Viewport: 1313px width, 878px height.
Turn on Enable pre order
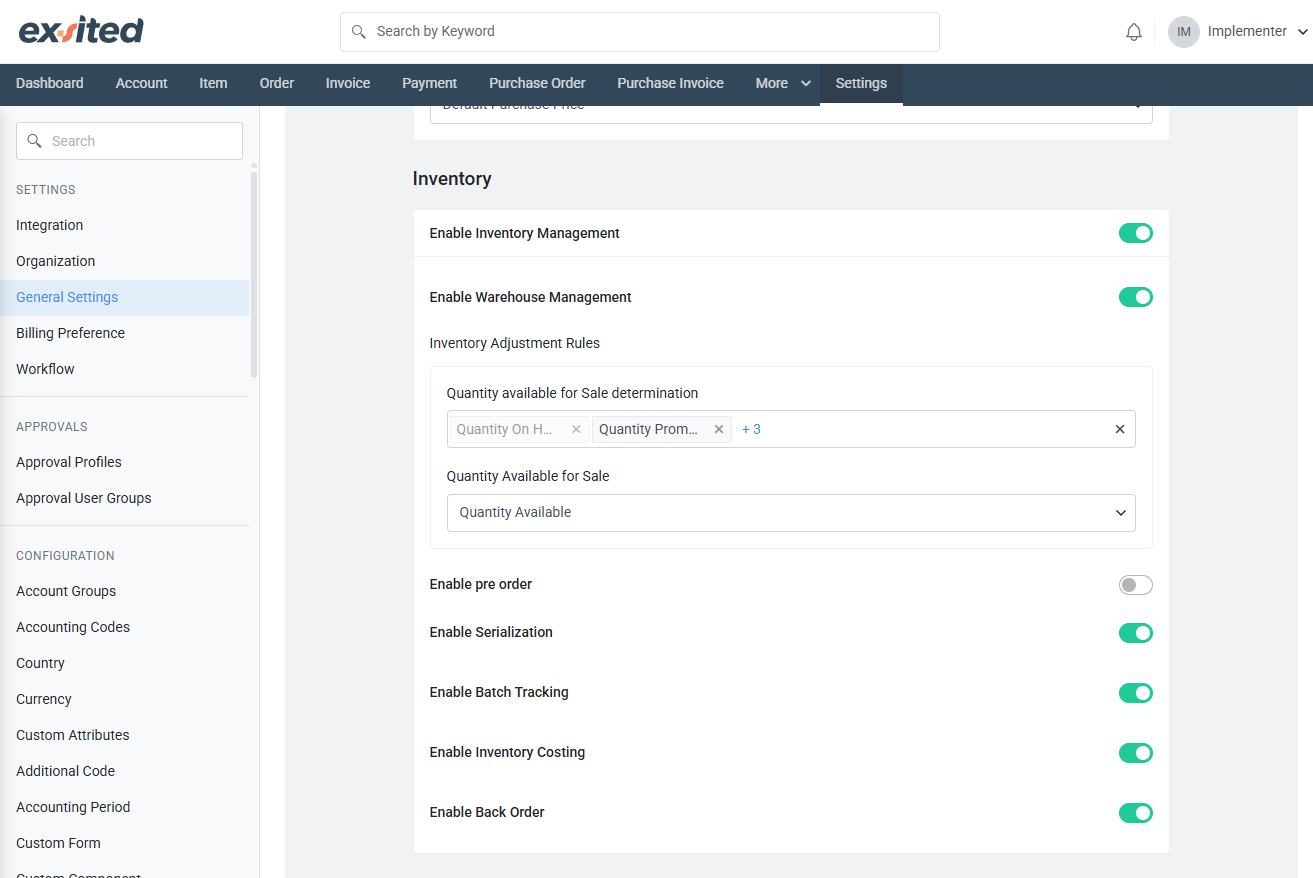(1136, 585)
